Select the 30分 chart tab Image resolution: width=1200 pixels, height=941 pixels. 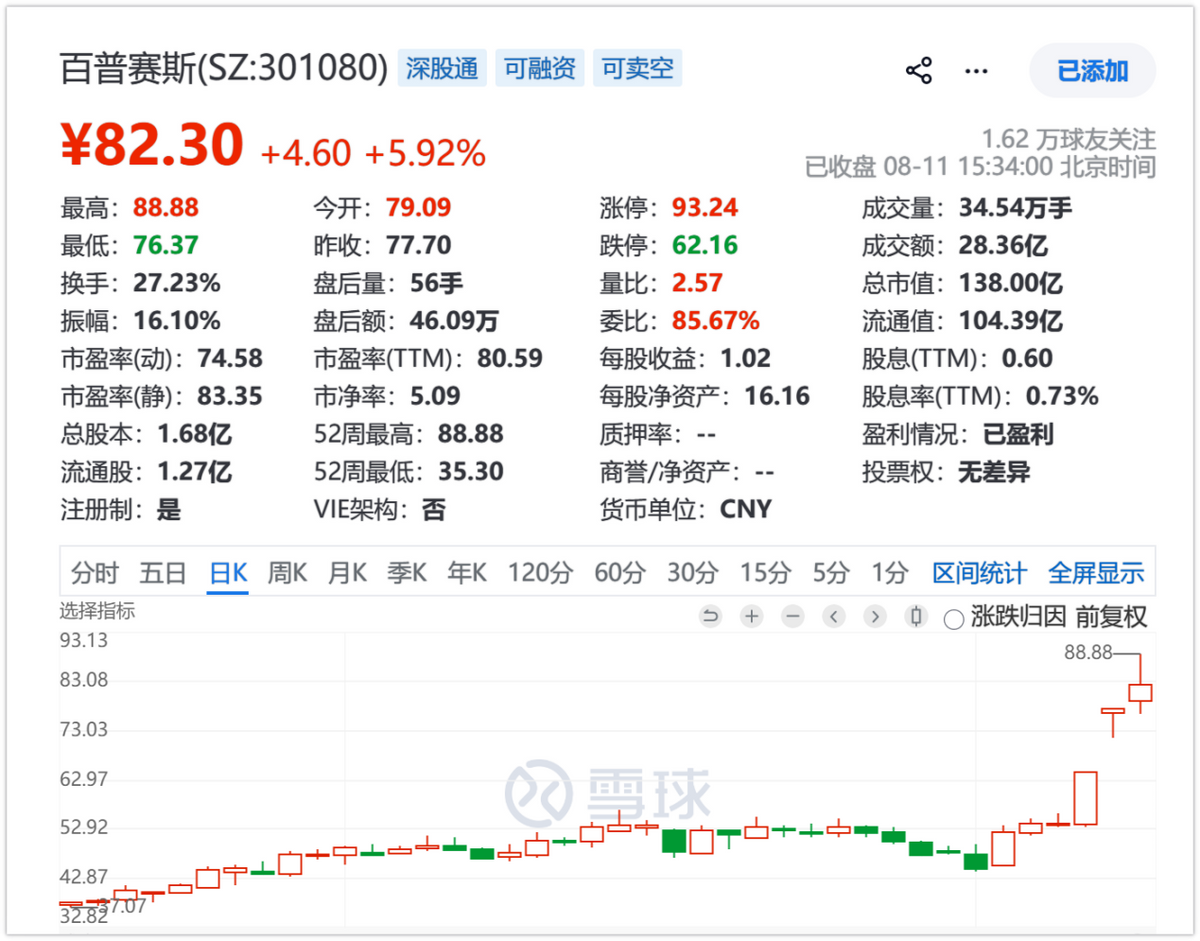pyautogui.click(x=693, y=573)
